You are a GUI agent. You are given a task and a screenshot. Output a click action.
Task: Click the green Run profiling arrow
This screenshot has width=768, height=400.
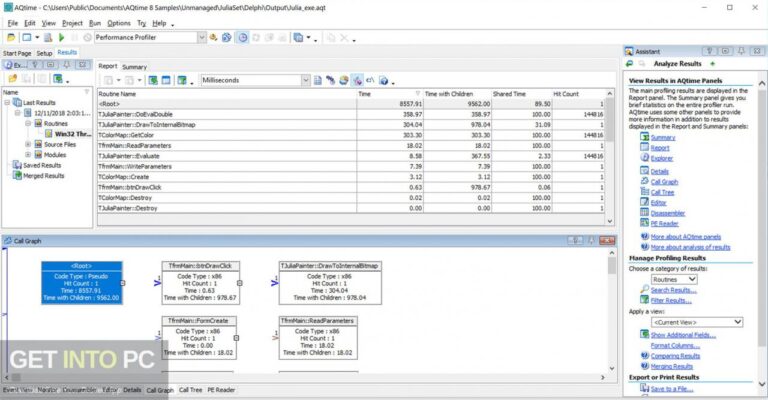click(x=61, y=37)
